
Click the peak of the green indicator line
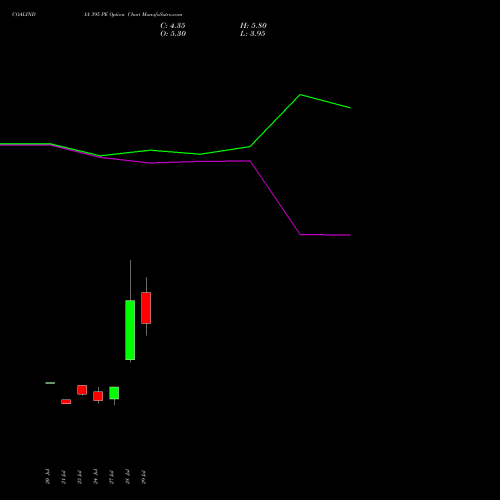(x=300, y=95)
